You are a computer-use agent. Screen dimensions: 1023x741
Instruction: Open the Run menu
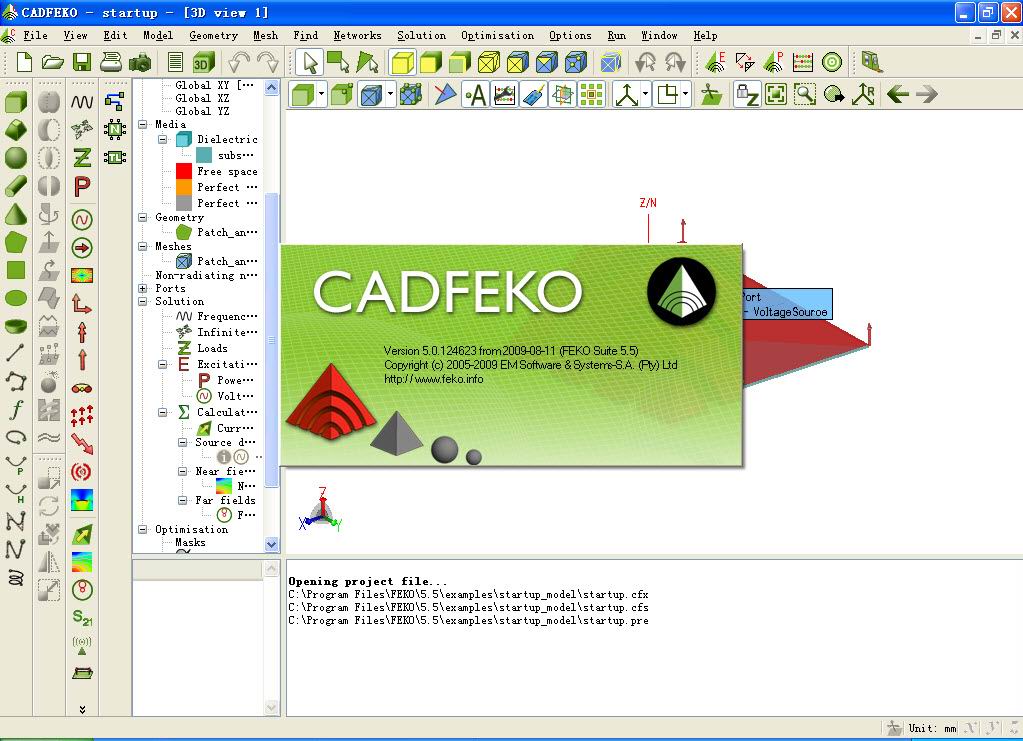(617, 35)
